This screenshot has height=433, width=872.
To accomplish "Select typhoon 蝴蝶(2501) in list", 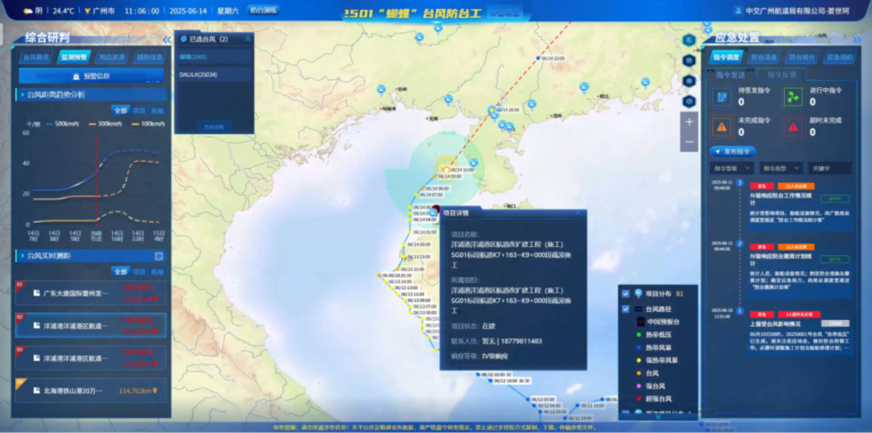I will (214, 57).
